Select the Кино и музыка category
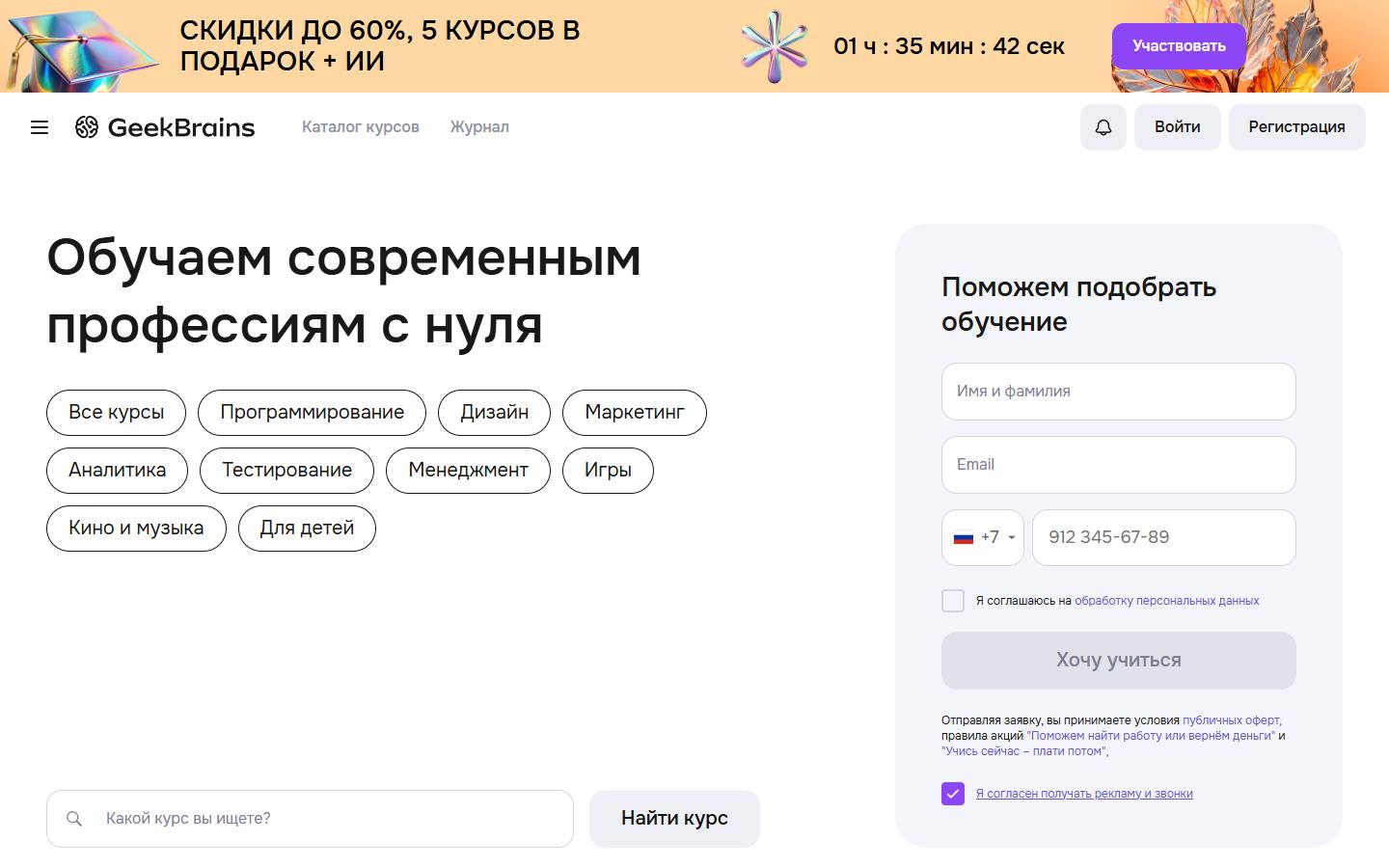 (136, 529)
